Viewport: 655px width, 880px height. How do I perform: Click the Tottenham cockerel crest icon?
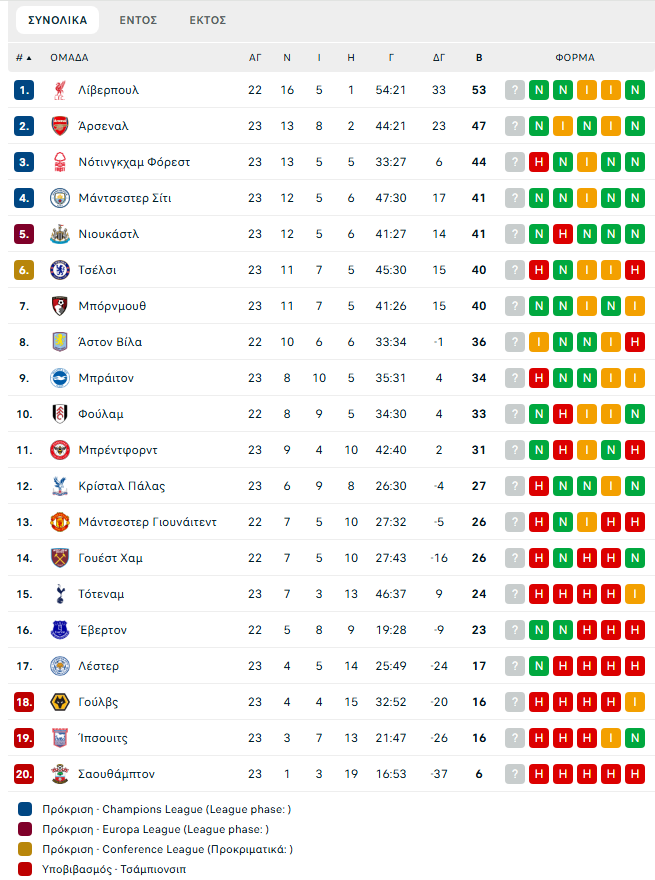[x=59, y=594]
